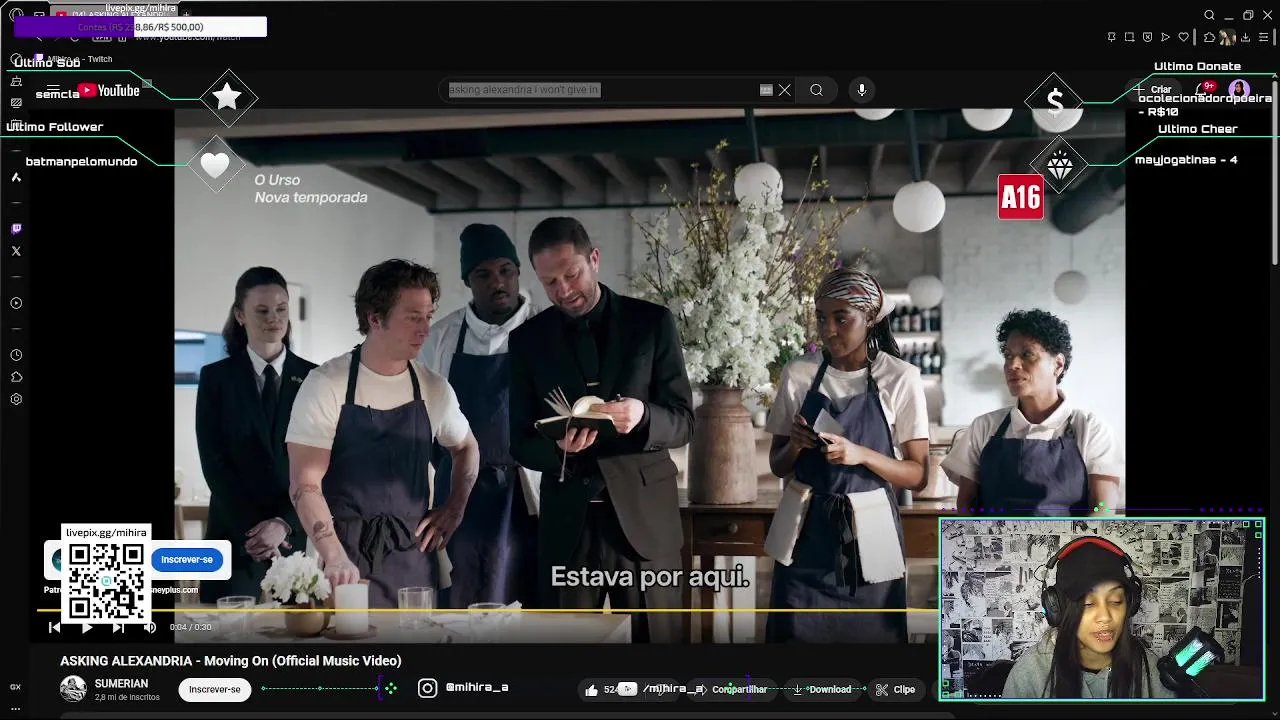Viewport: 1280px width, 720px height.
Task: Click the blue Inscrever-se ad button
Action: (187, 560)
